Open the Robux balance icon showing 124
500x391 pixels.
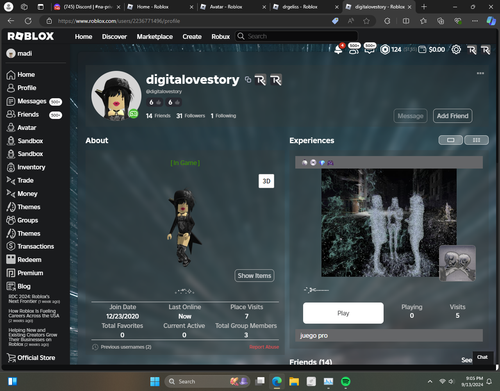click(391, 50)
